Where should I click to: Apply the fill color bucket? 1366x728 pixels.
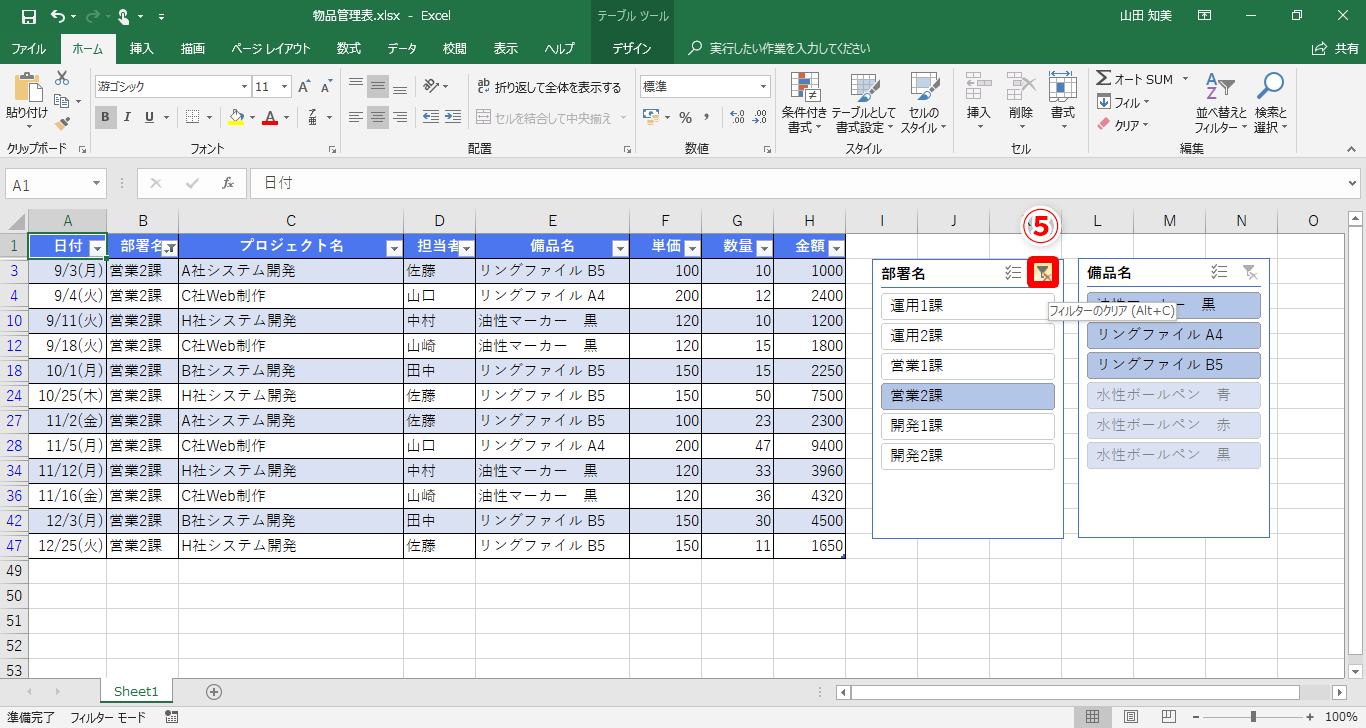(235, 117)
